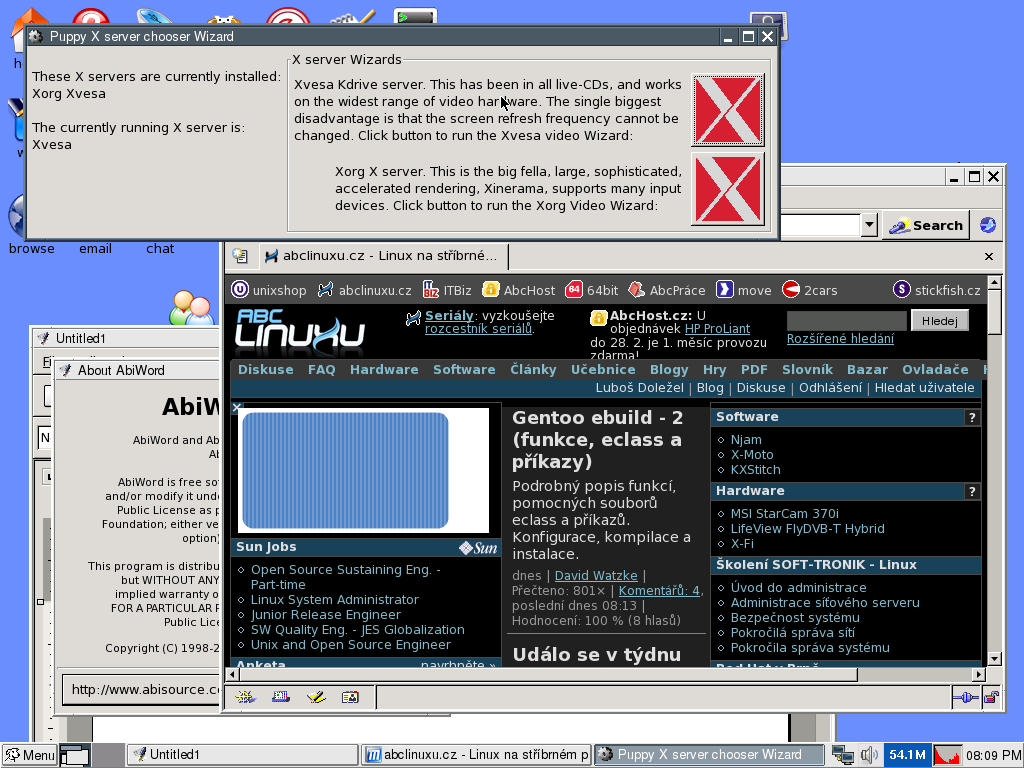Open the move bookmark
This screenshot has height=768, width=1024.
[x=744, y=290]
